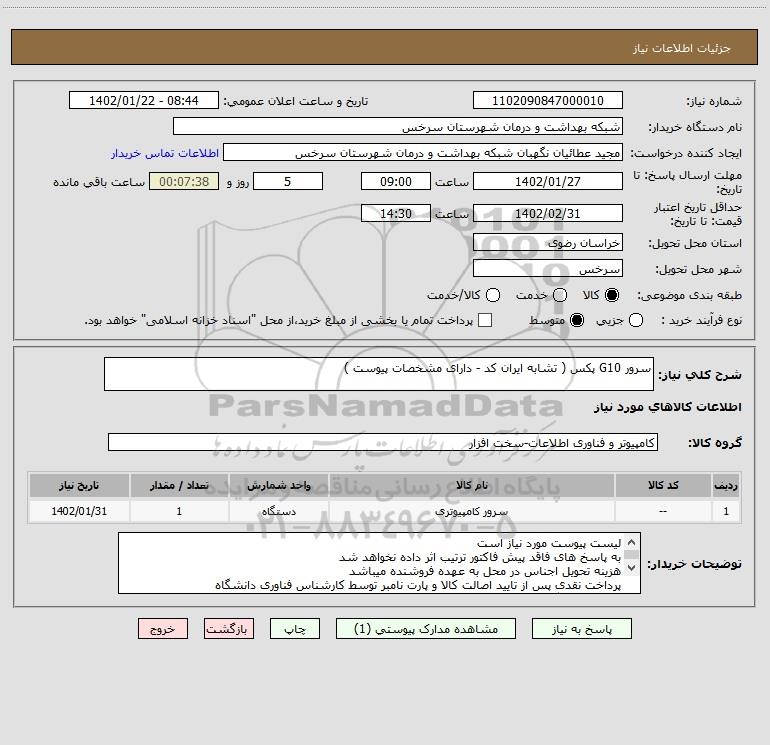
Task: Click the need date cell 1402/01/31
Action: tap(79, 511)
